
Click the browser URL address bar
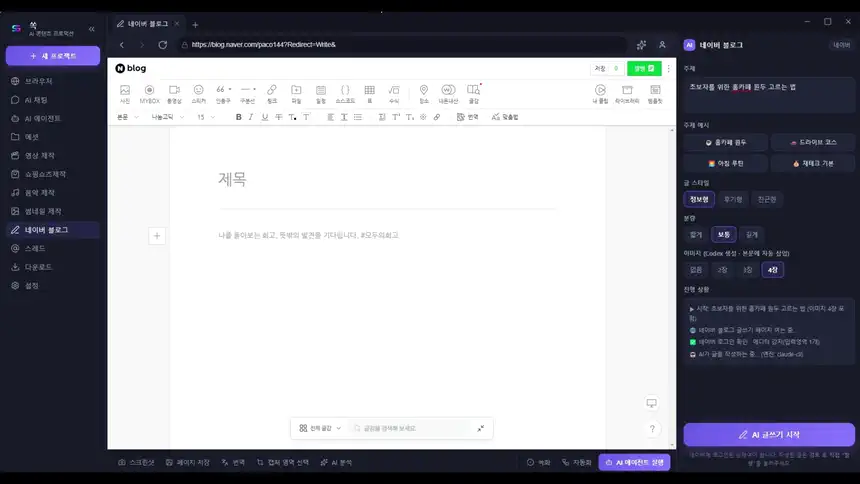point(403,45)
